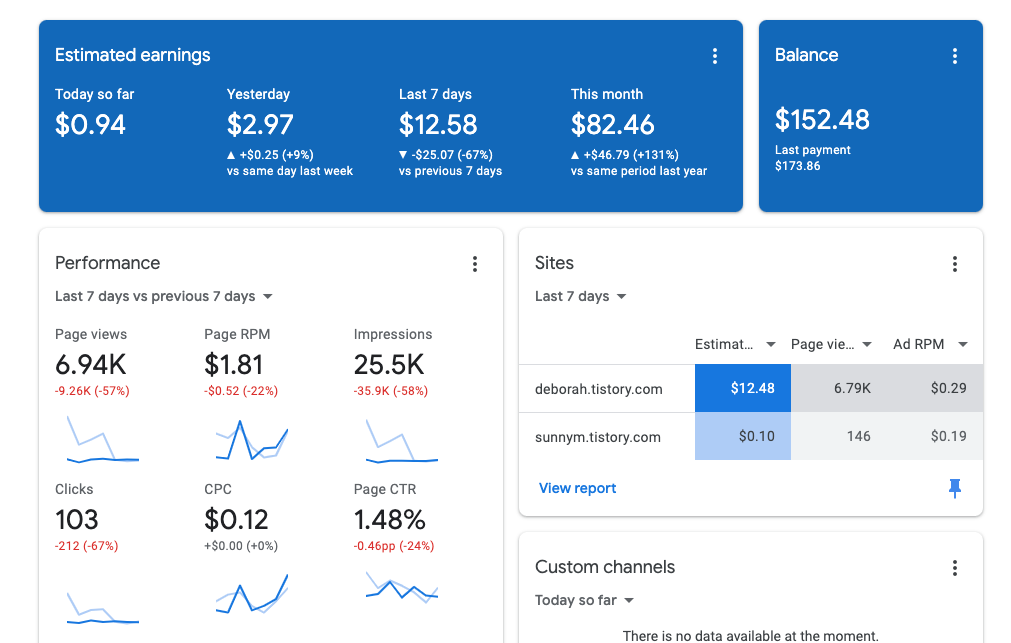Open Balance card three-dot menu
This screenshot has height=643, width=1011.
click(x=955, y=56)
